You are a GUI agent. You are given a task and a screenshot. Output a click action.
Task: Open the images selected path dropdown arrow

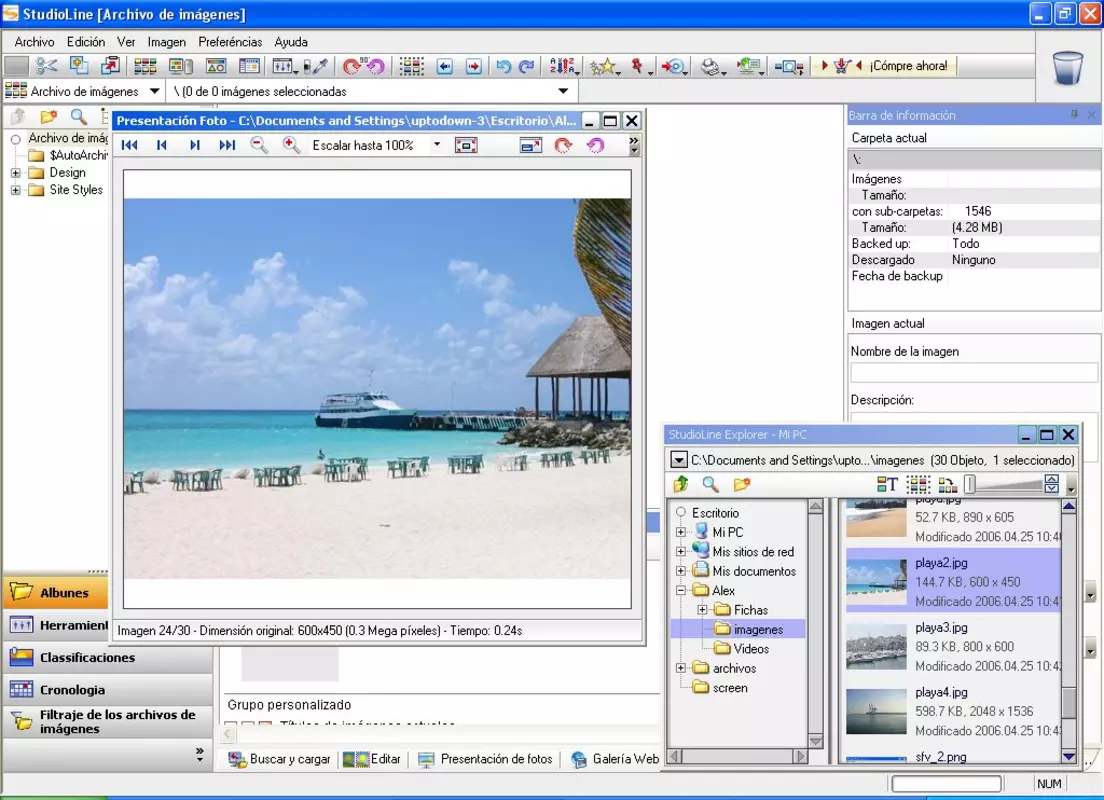563,91
